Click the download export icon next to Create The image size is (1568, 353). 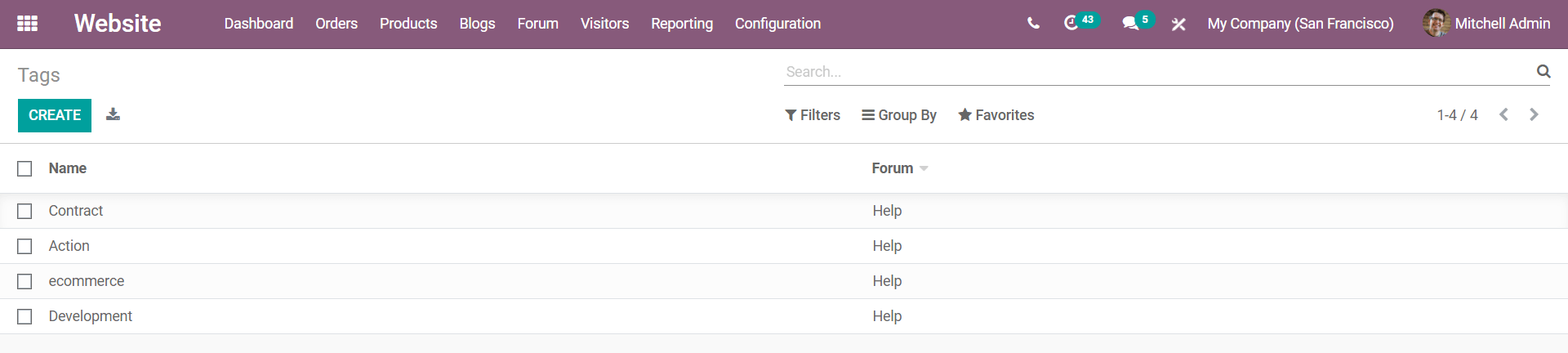click(114, 114)
